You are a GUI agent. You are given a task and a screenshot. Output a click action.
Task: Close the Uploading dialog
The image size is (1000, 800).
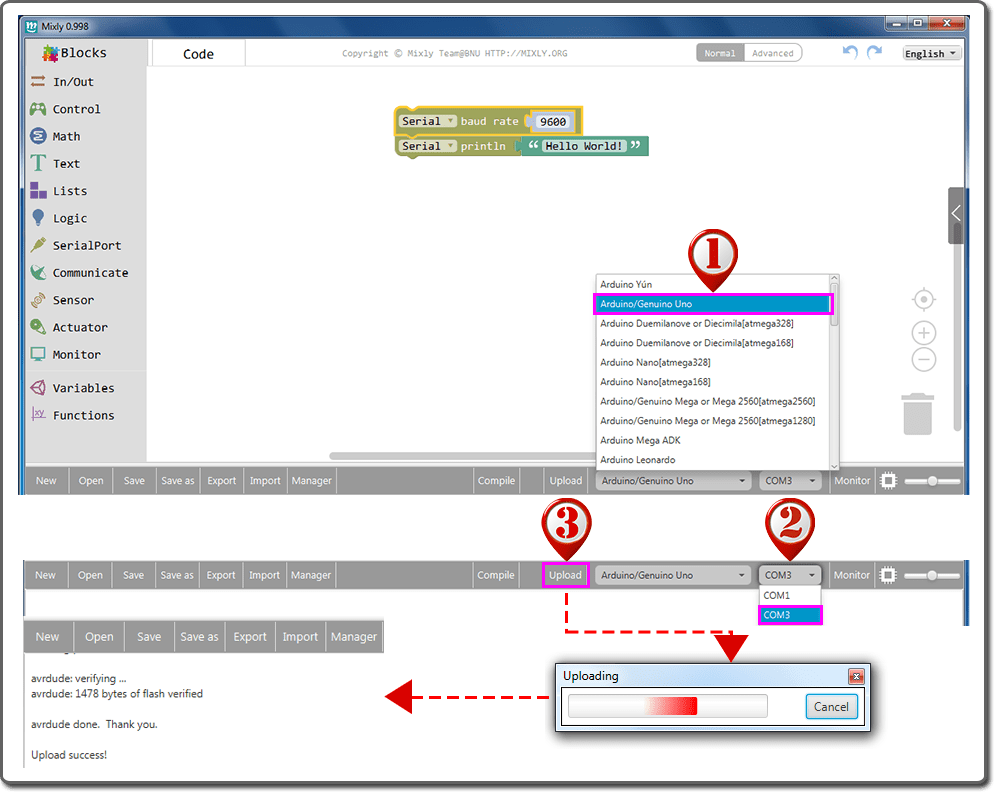856,676
